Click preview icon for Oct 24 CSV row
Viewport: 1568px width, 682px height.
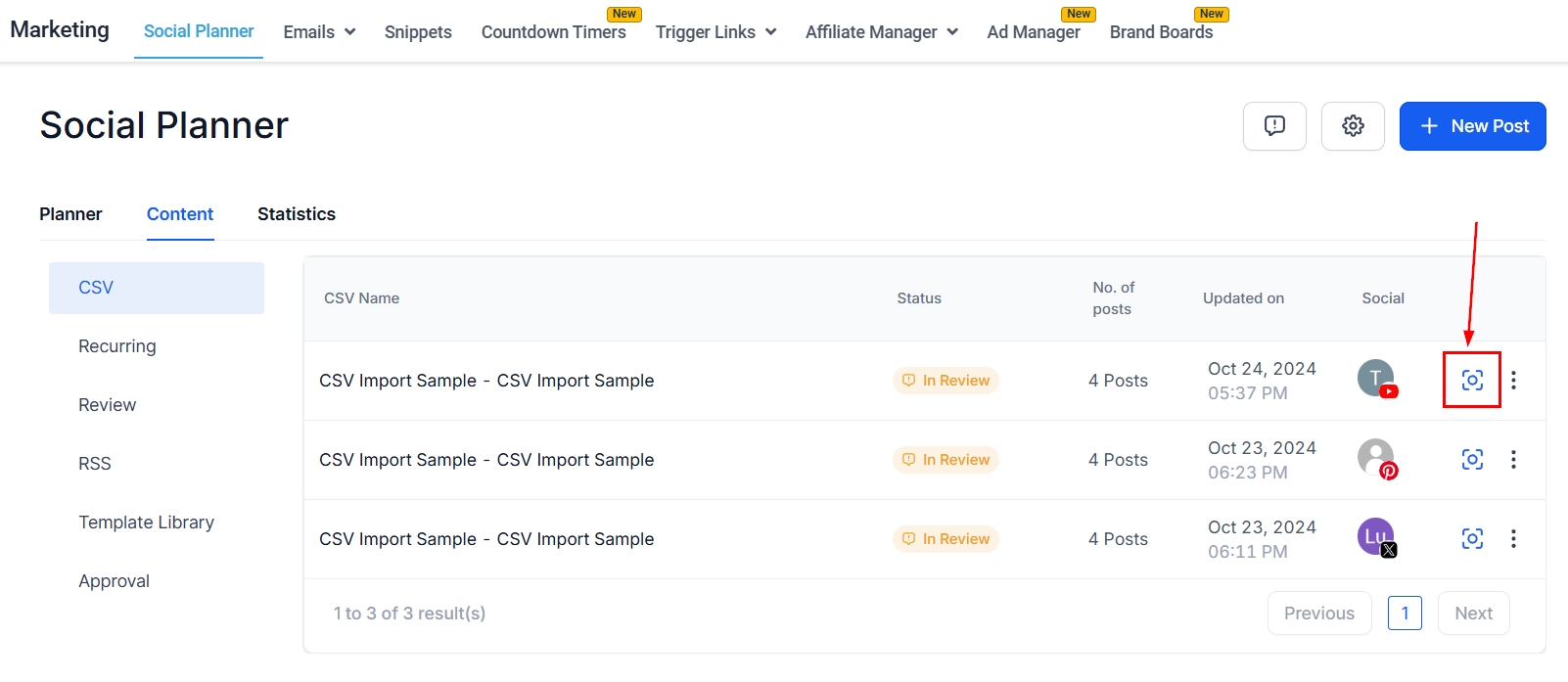(x=1472, y=381)
